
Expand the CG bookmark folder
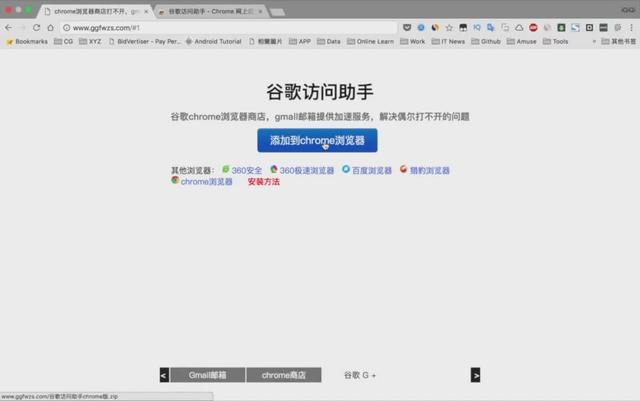click(x=64, y=42)
